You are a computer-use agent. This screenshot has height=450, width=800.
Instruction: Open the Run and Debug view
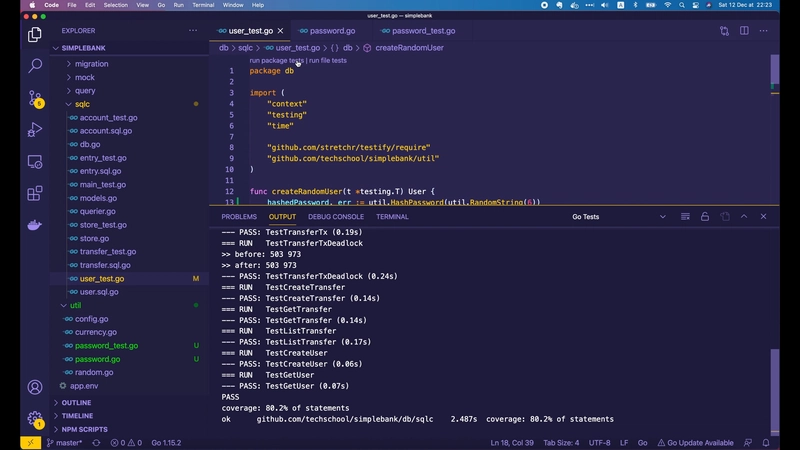pos(34,130)
